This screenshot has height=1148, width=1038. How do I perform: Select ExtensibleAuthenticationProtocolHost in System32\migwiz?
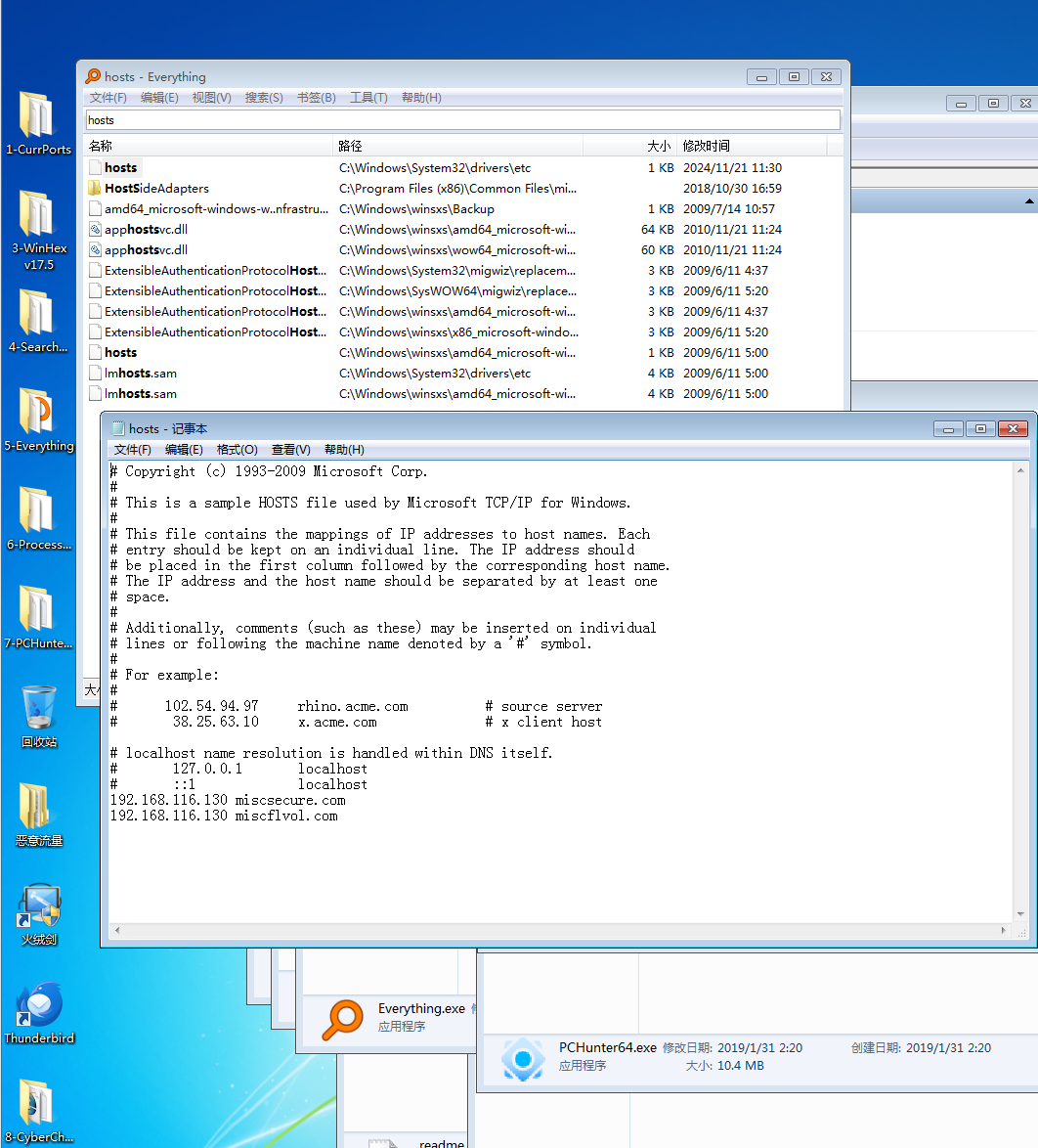click(x=462, y=270)
